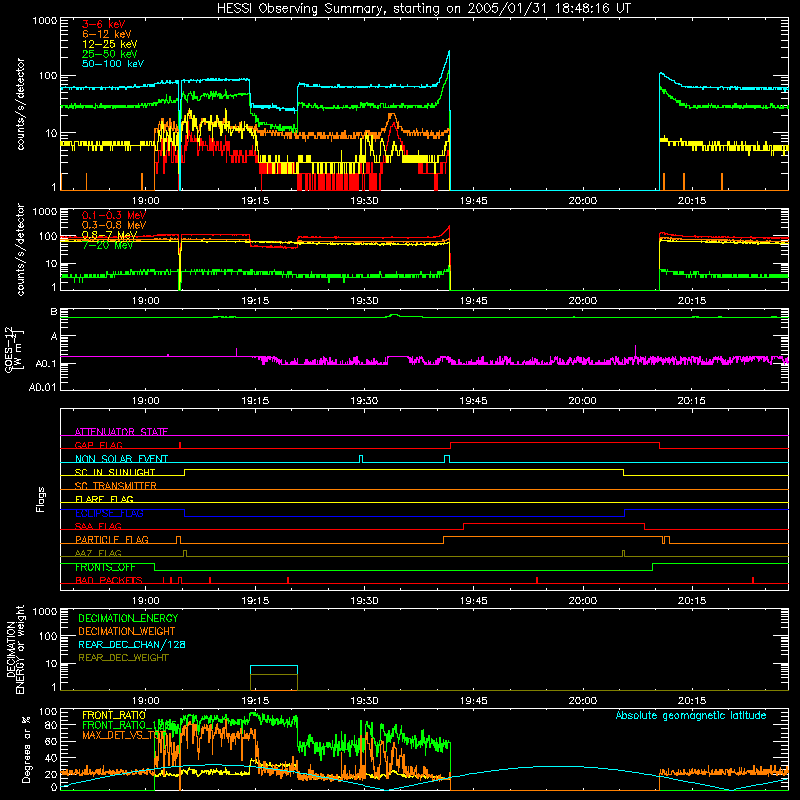Click the cyan 50-100 keV legend label
Viewport: 800px width, 800px height.
pyautogui.click(x=113, y=64)
